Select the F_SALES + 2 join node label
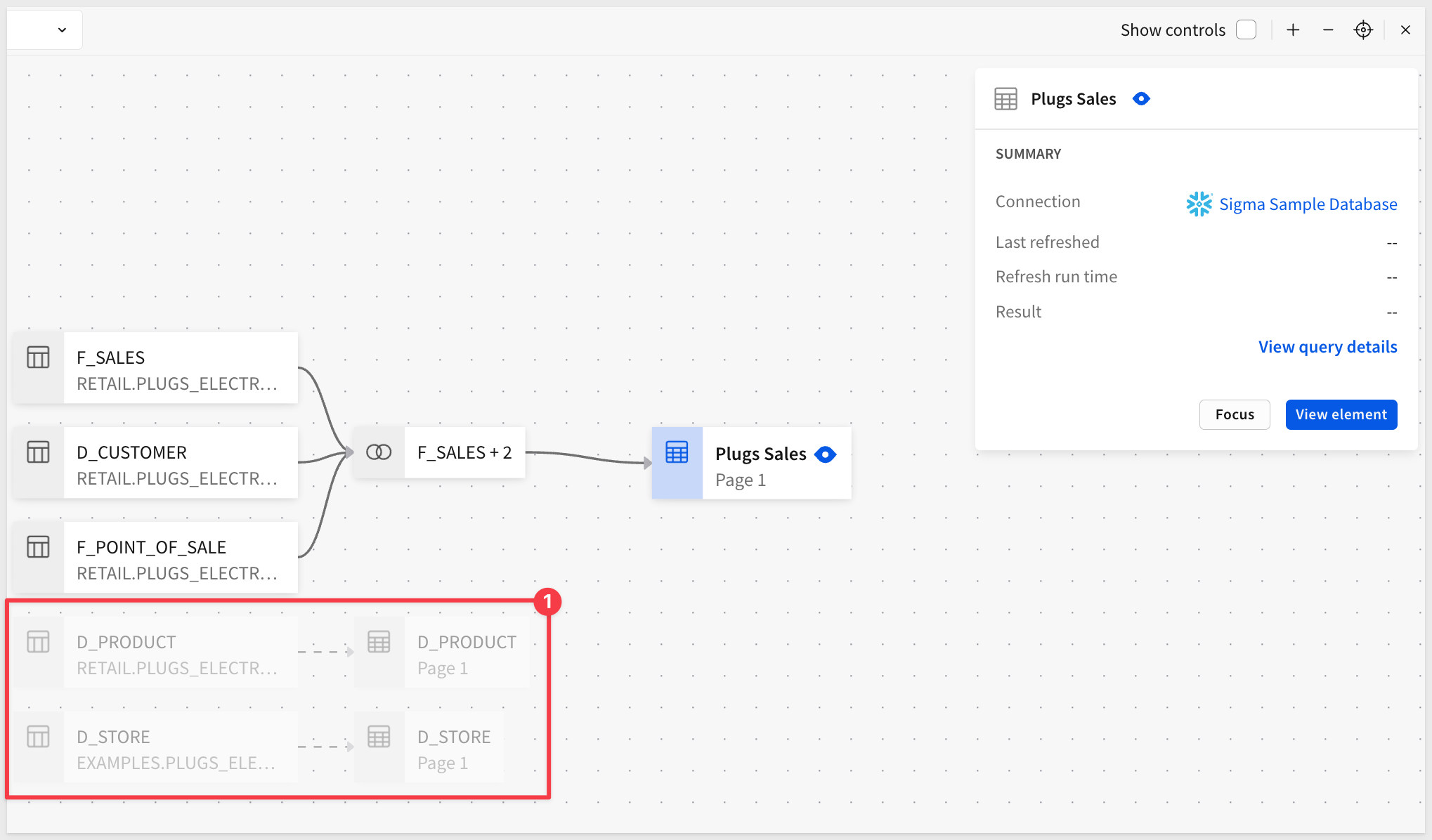The width and height of the screenshot is (1432, 840). coord(464,452)
